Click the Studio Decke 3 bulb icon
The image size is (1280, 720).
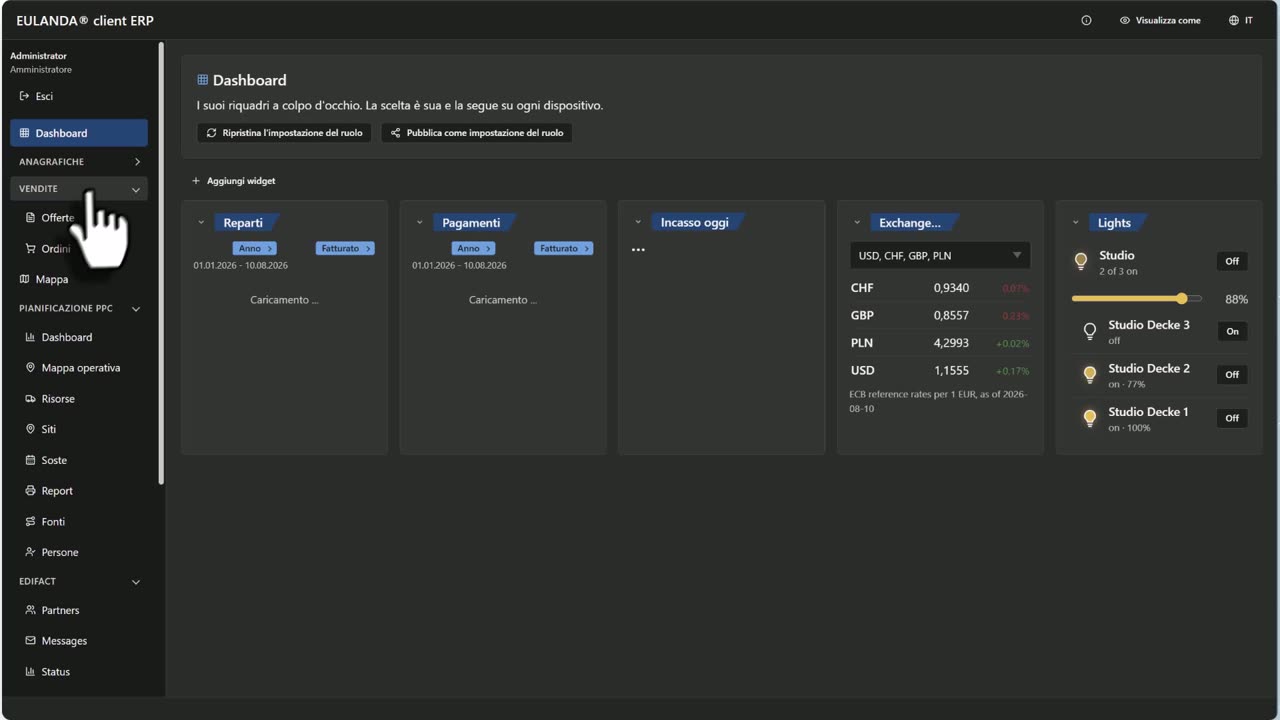point(1090,331)
